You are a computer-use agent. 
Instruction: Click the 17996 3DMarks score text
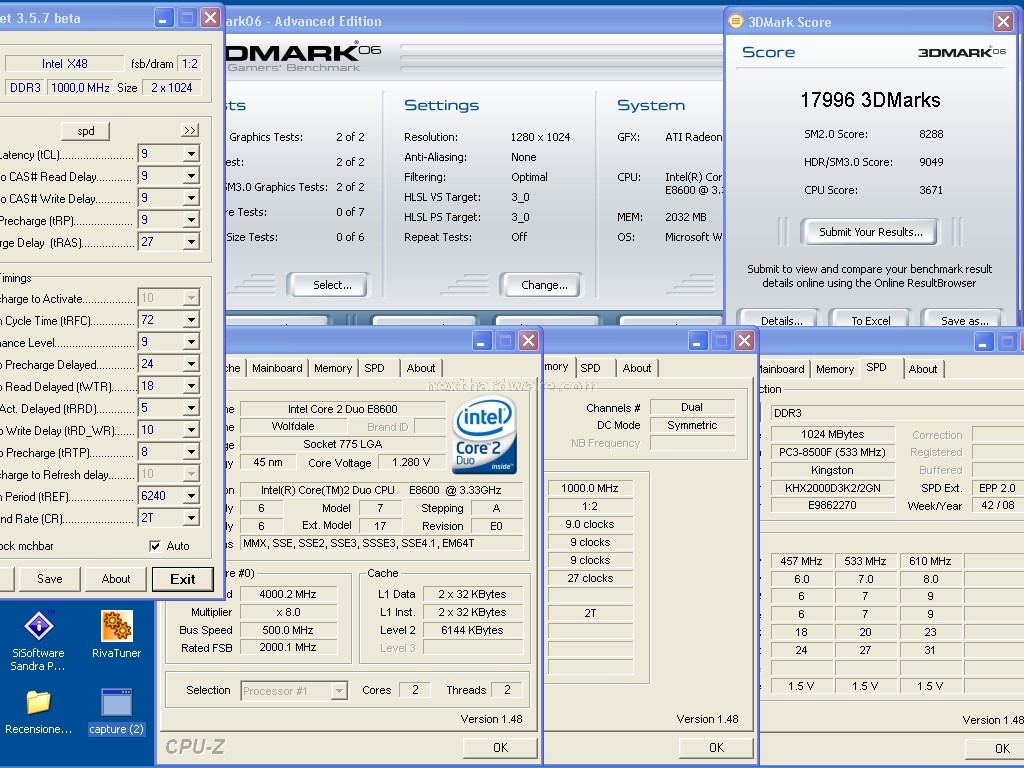[x=870, y=100]
